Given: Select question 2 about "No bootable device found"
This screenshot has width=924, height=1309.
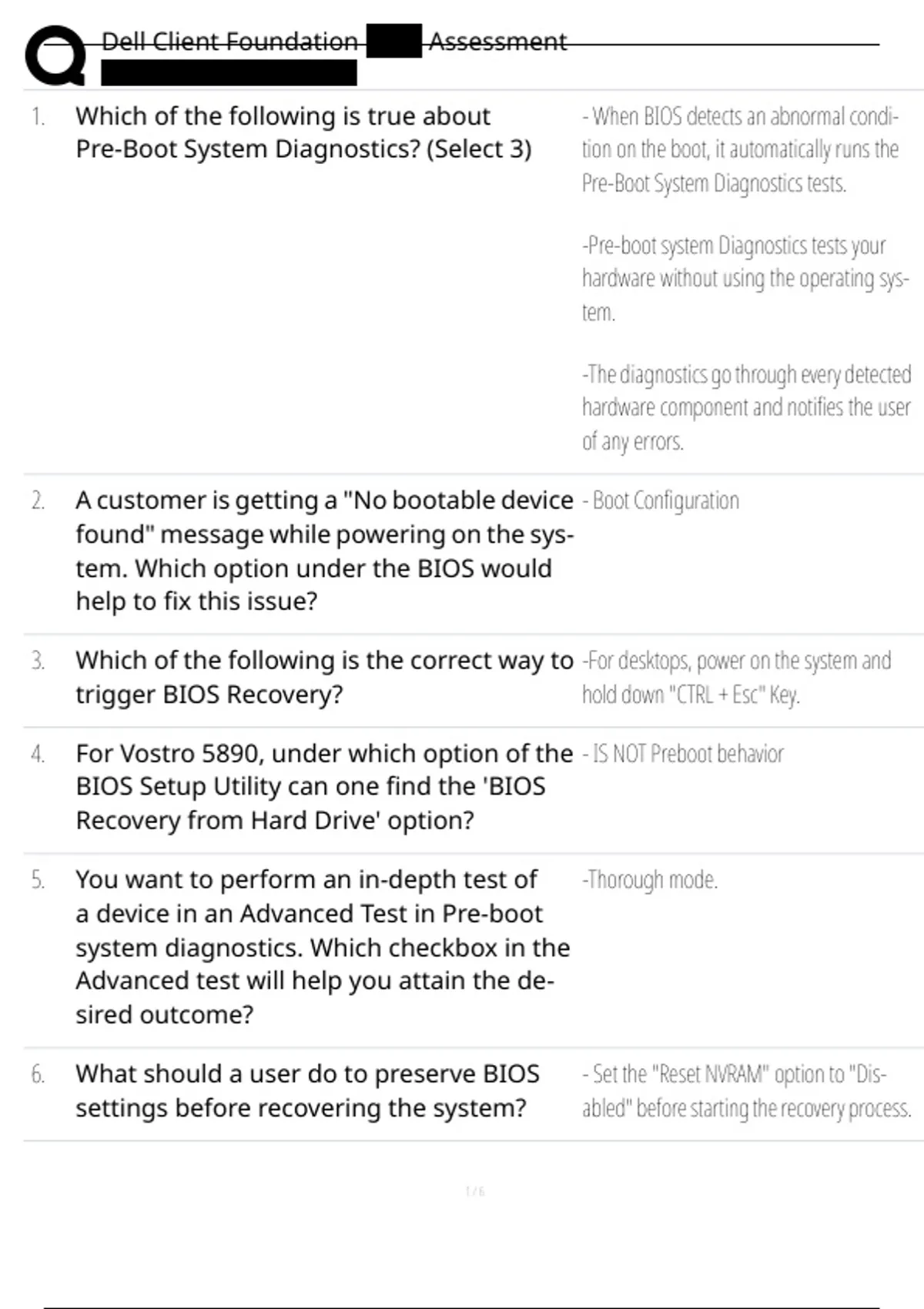Looking at the screenshot, I should [323, 551].
